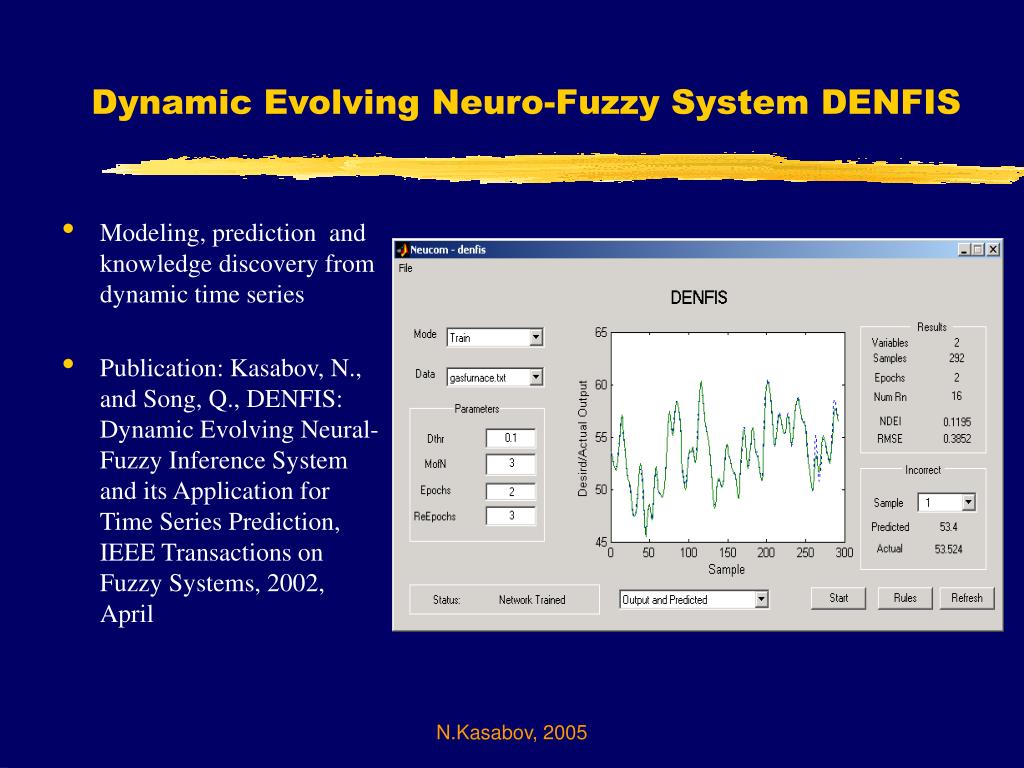Open the Mode dropdown showing Train
This screenshot has width=1024, height=768.
(x=495, y=337)
